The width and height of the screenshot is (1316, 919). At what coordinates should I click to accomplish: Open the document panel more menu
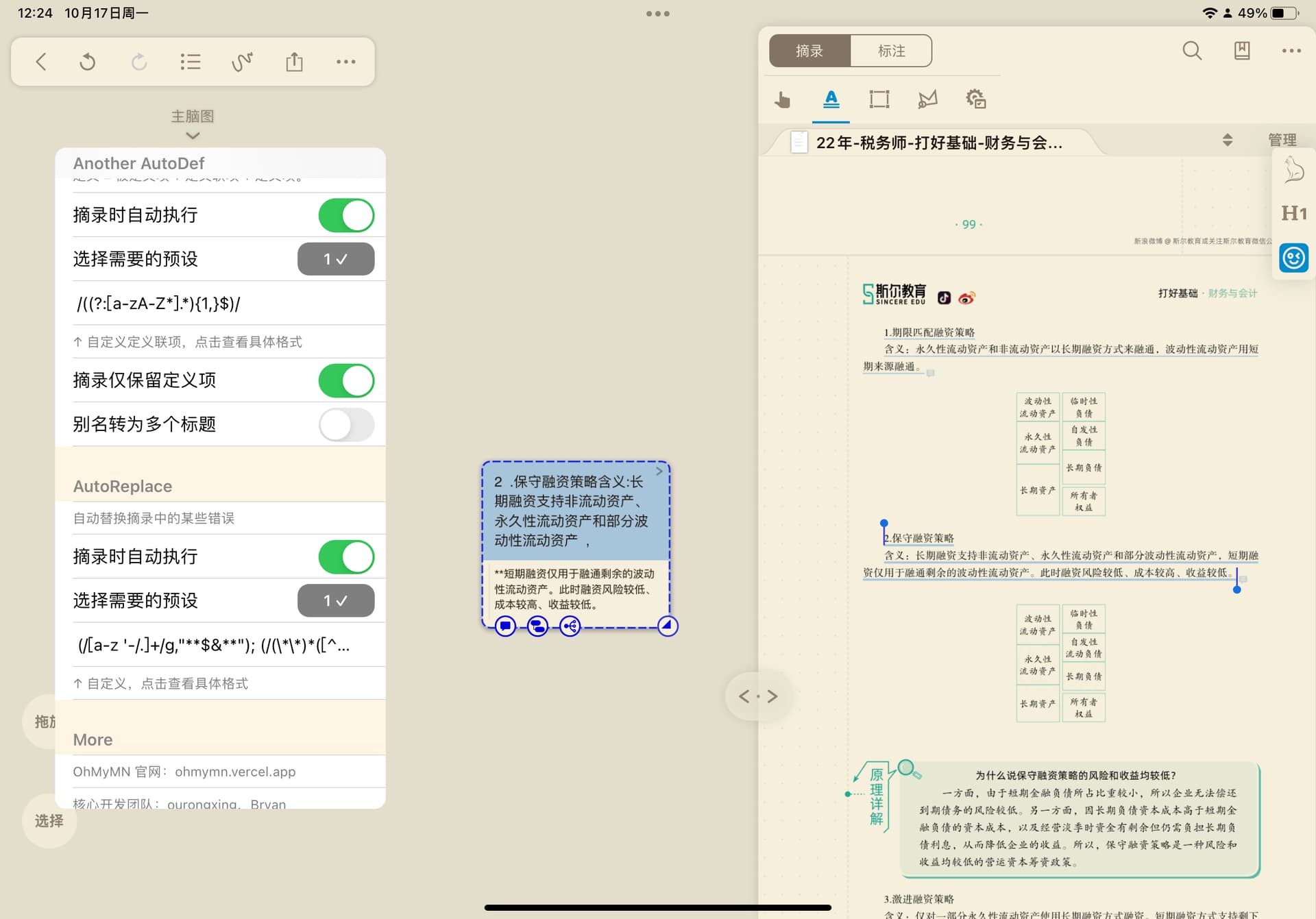click(x=1291, y=51)
